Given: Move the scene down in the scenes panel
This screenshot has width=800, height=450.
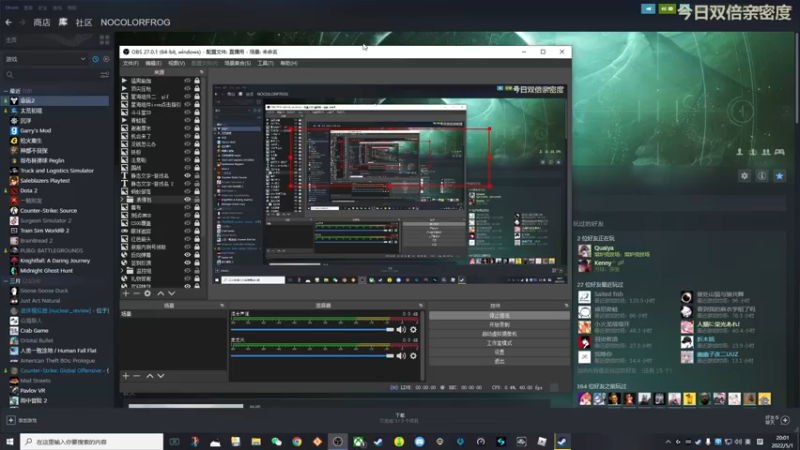Looking at the screenshot, I should pyautogui.click(x=161, y=376).
